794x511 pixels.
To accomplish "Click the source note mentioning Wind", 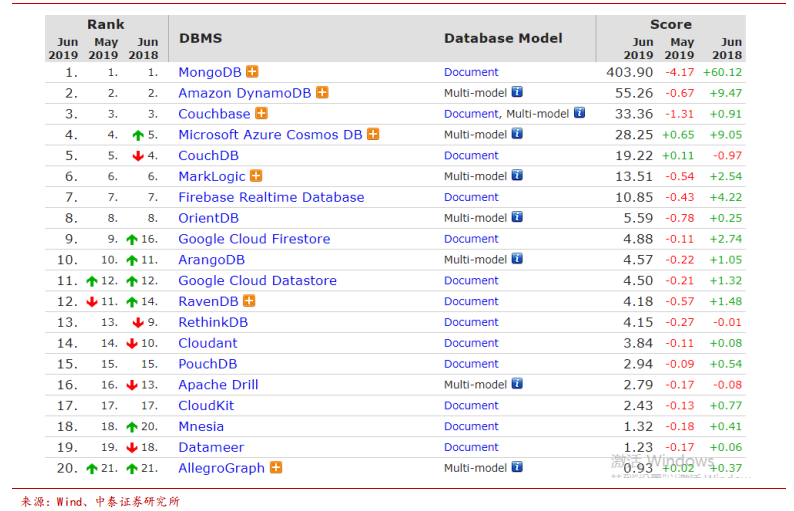I will (x=100, y=501).
